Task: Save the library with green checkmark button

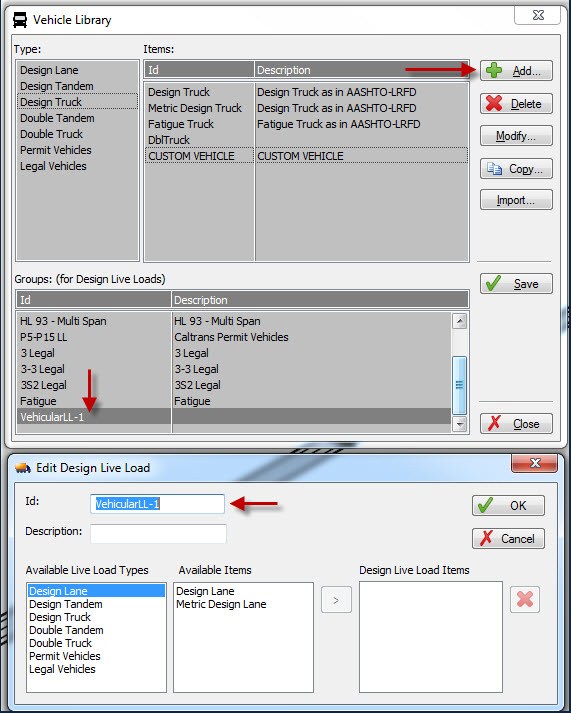Action: click(x=516, y=284)
